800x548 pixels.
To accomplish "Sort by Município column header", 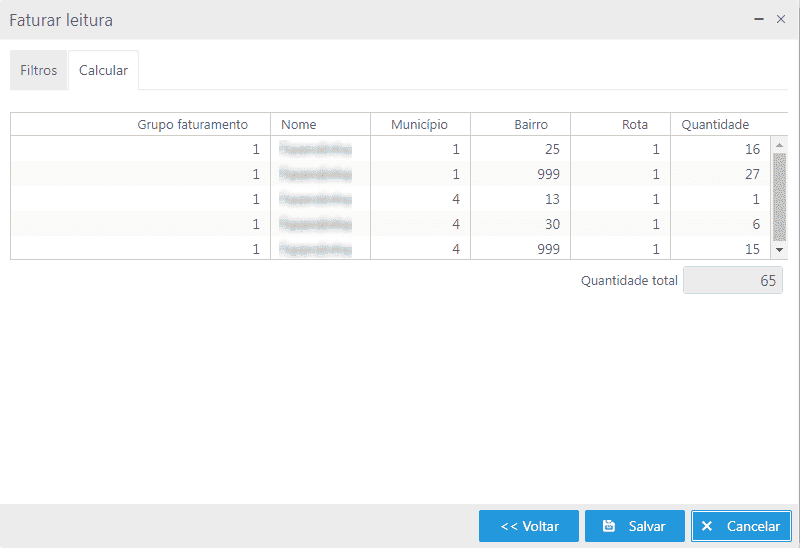I will pyautogui.click(x=419, y=125).
